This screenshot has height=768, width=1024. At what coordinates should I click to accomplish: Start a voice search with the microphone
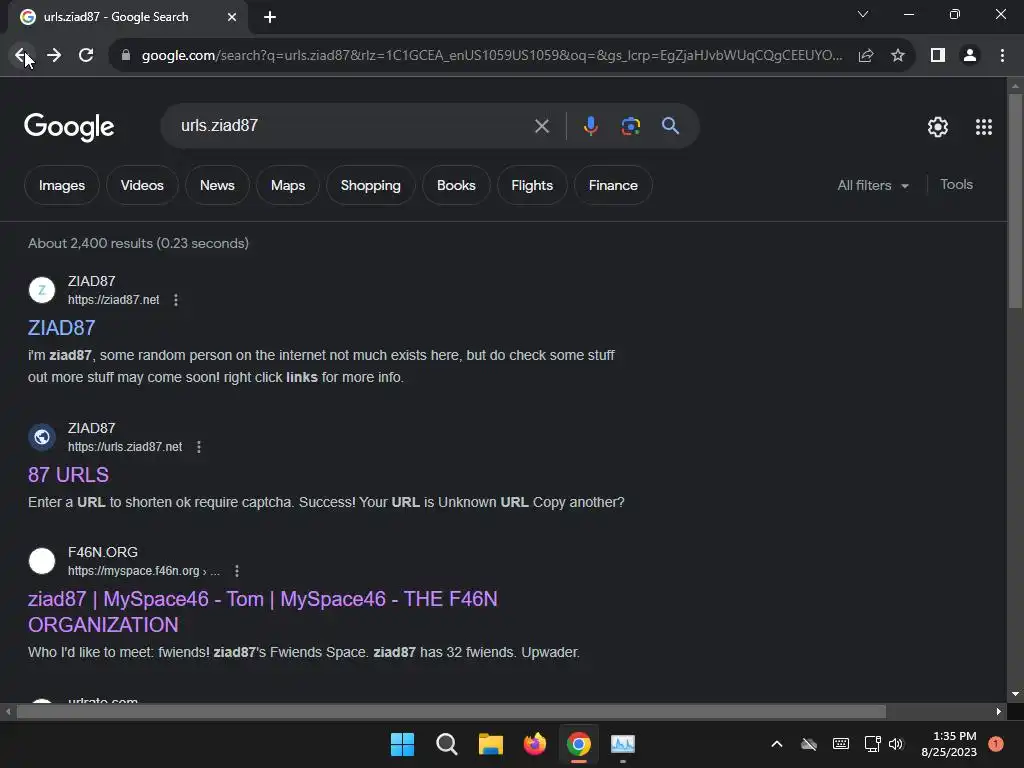pos(590,126)
